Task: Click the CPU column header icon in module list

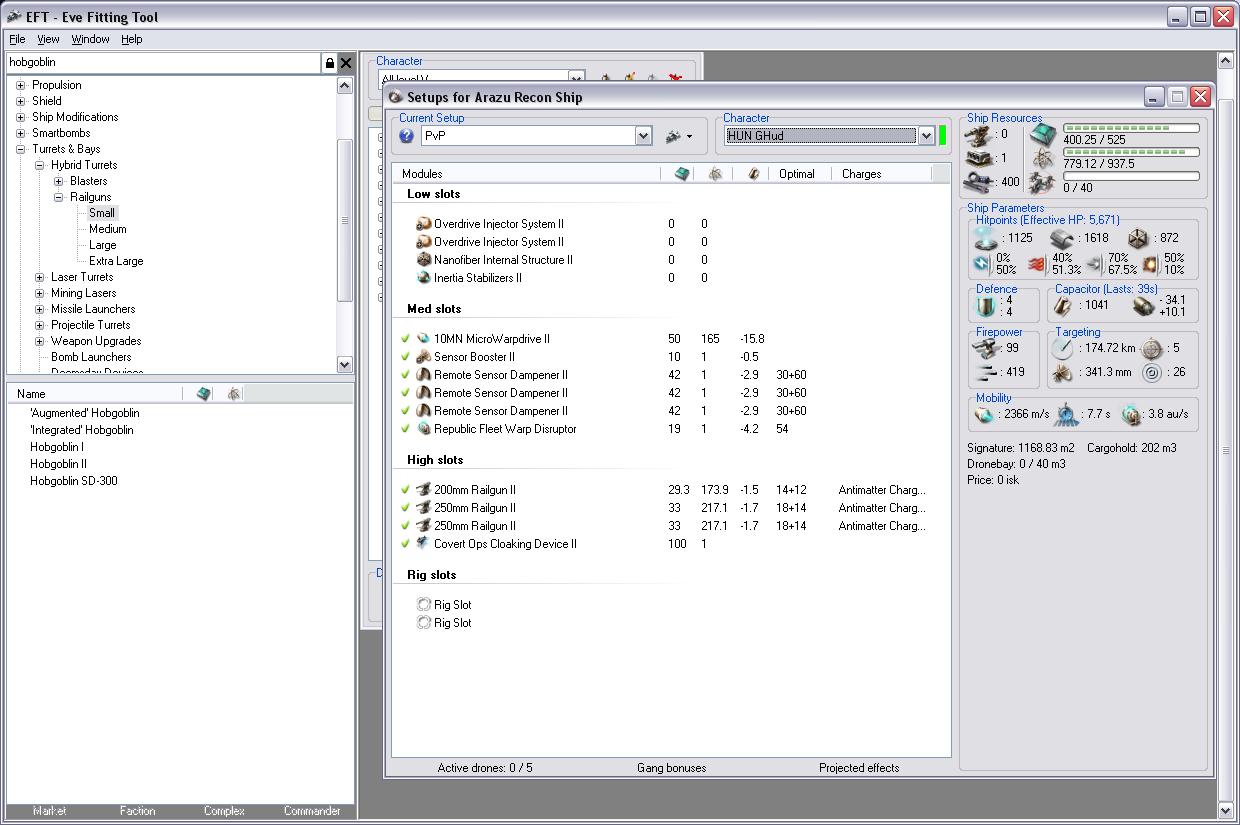Action: (682, 174)
